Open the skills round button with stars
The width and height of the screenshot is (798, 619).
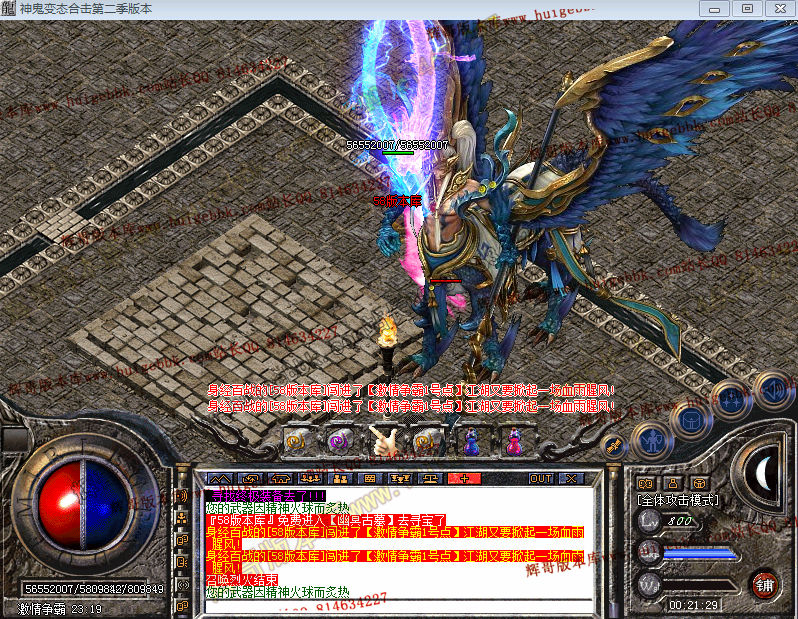(733, 399)
